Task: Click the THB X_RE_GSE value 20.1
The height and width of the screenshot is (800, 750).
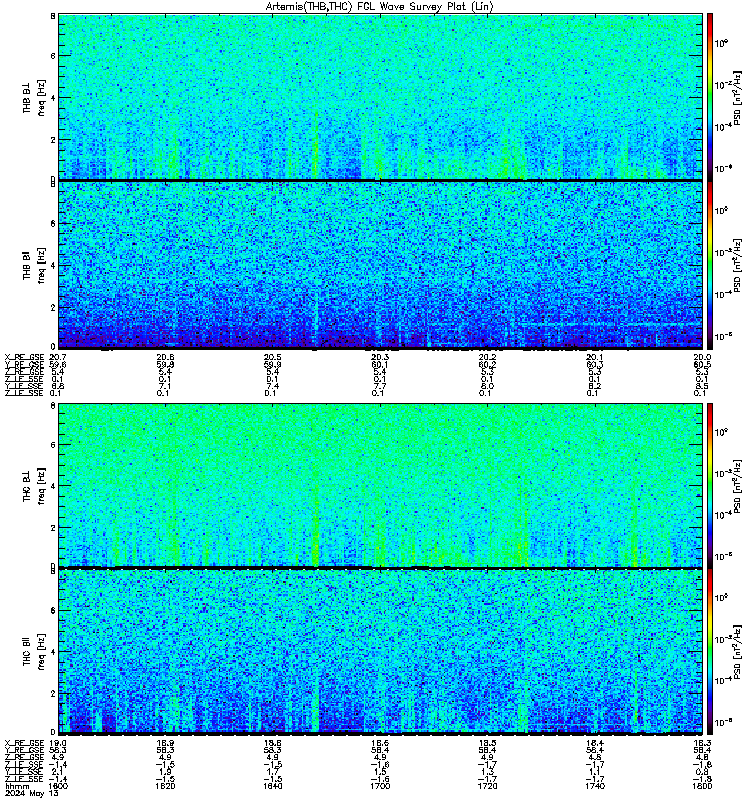Action: [x=595, y=357]
